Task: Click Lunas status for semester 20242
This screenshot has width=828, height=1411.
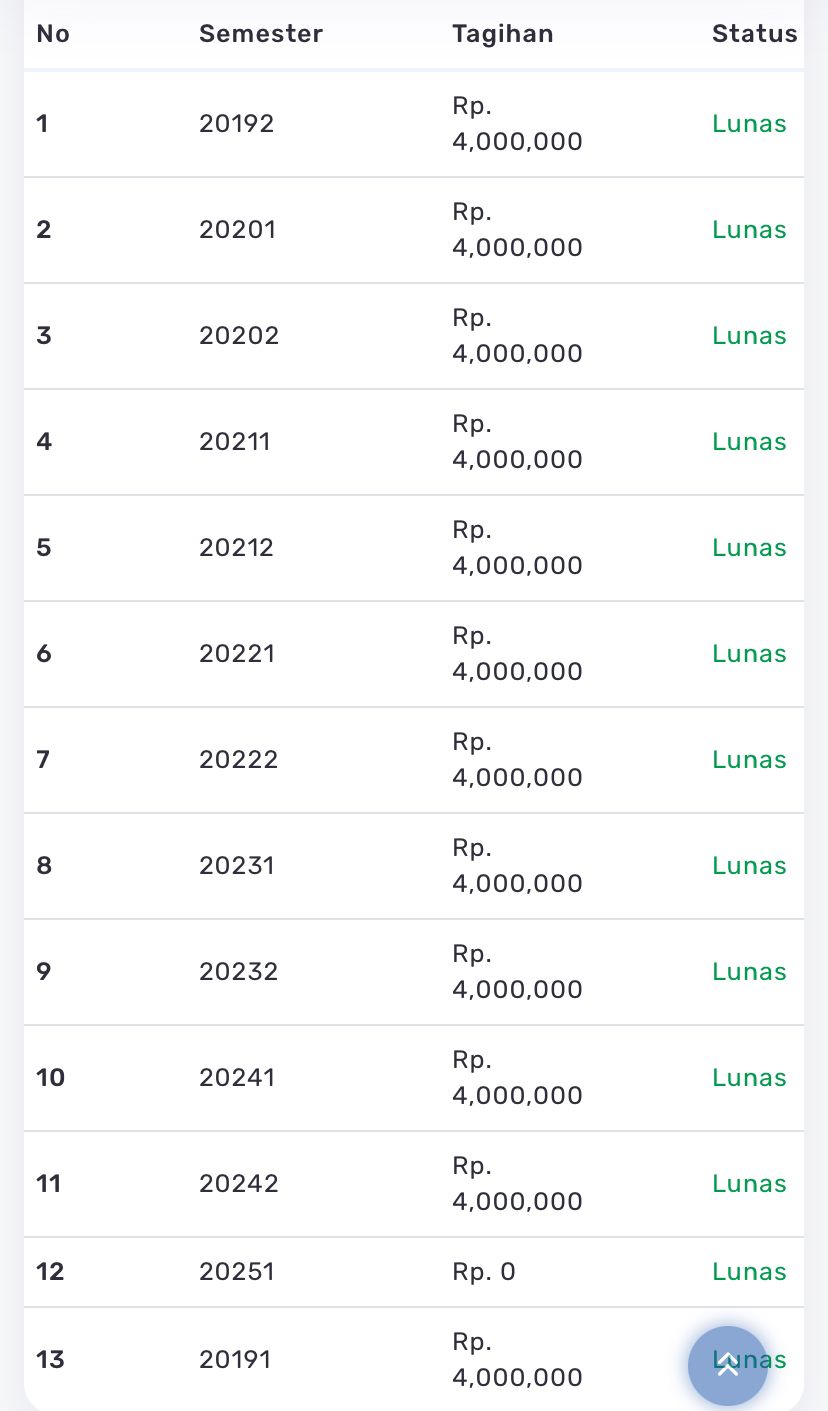Action: [x=749, y=1184]
